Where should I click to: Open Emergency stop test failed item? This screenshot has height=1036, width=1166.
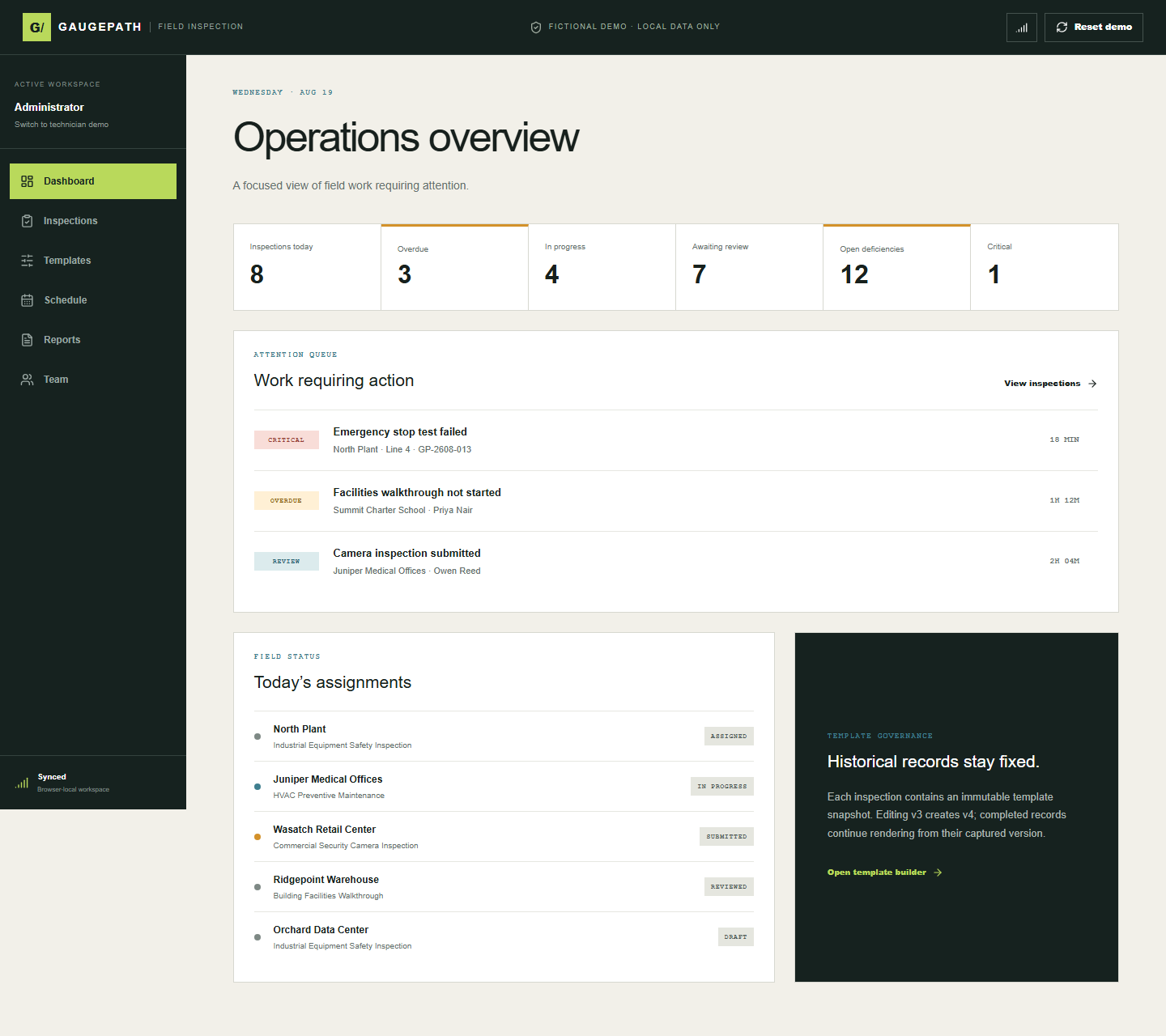tap(676, 440)
